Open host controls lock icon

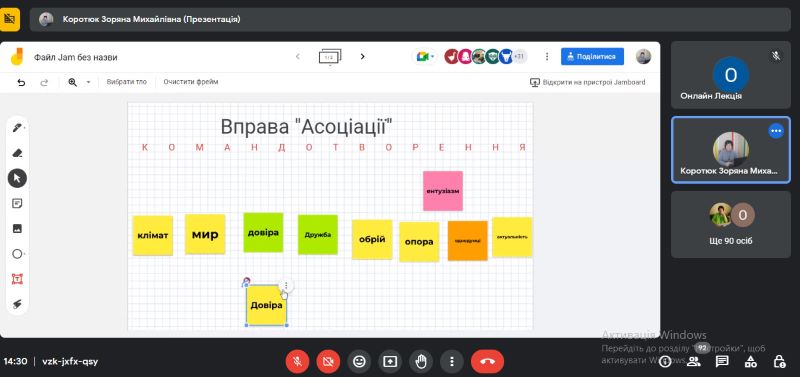click(779, 362)
